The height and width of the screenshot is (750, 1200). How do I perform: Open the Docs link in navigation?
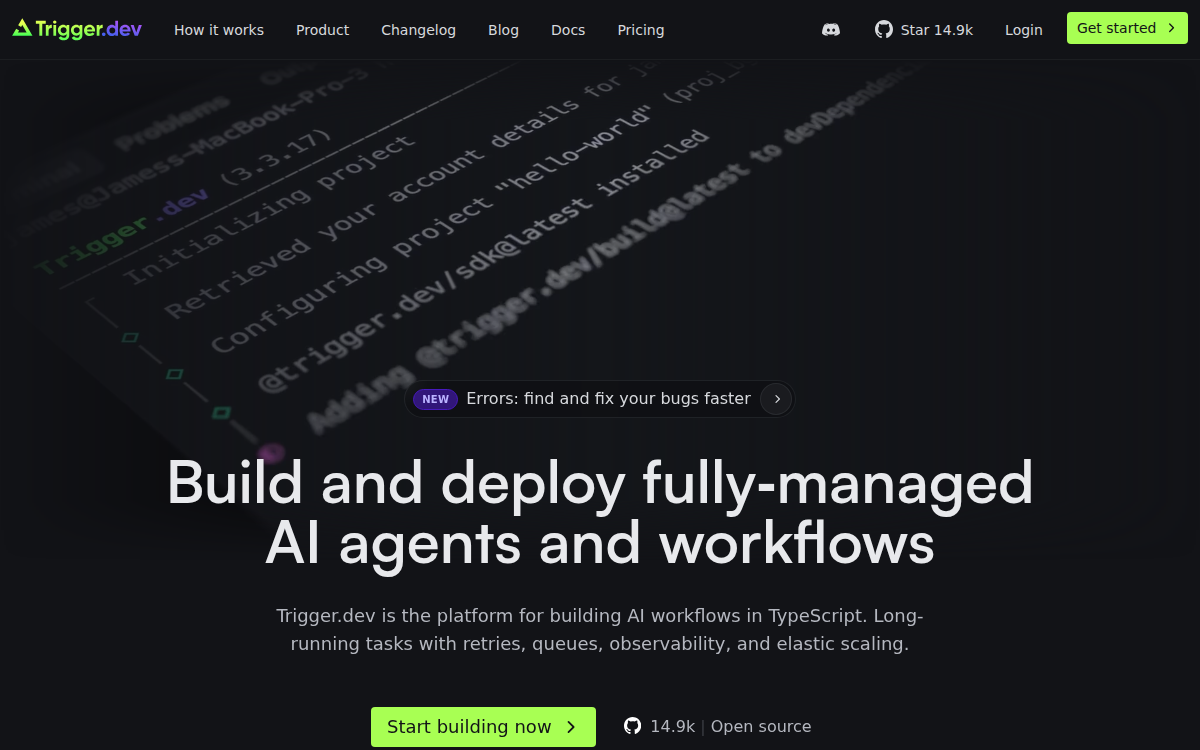tap(568, 30)
